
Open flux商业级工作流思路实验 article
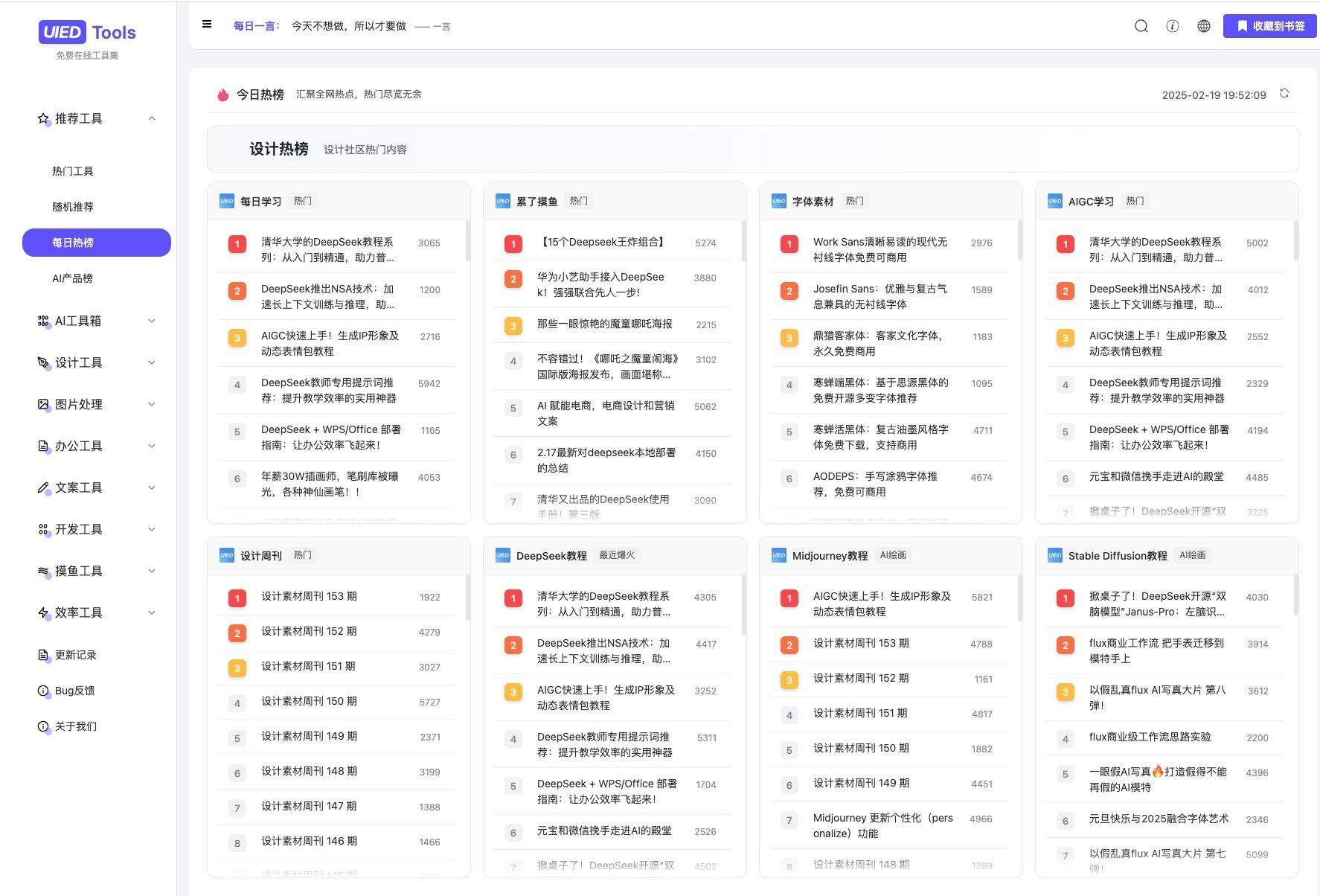click(x=1150, y=737)
